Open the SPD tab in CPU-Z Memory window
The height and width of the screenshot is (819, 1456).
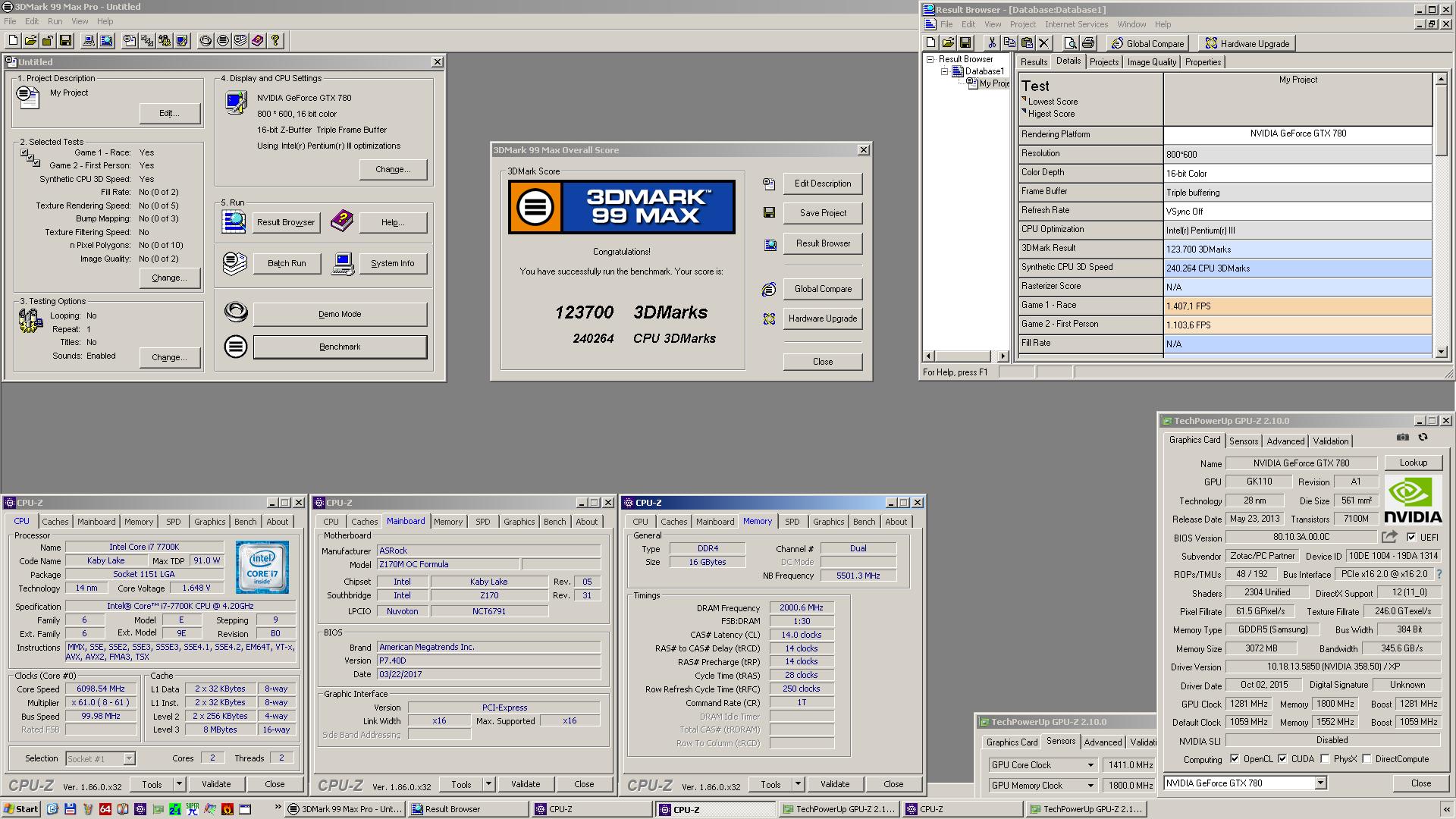(x=792, y=522)
